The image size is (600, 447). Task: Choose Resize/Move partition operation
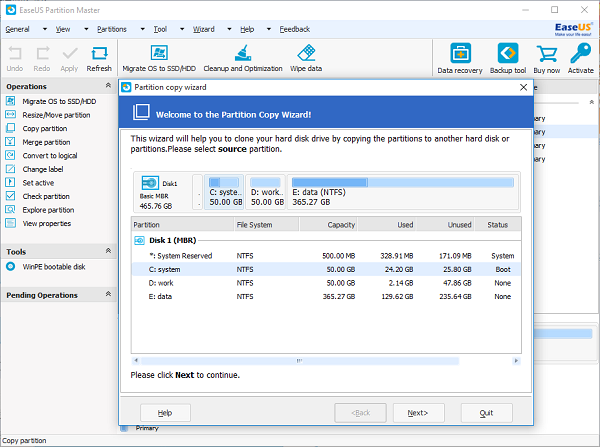tap(56, 115)
